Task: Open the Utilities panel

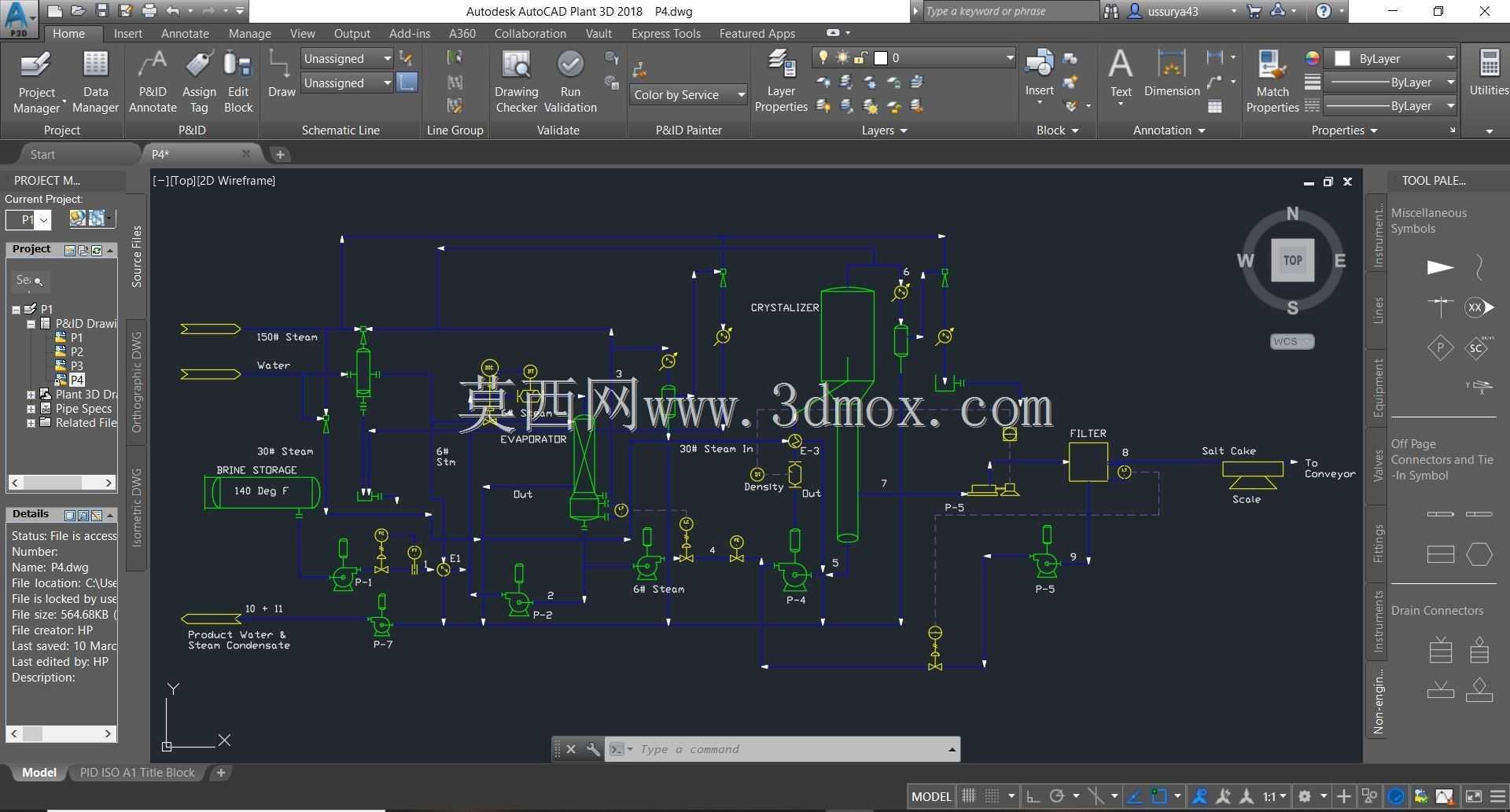Action: click(x=1489, y=73)
